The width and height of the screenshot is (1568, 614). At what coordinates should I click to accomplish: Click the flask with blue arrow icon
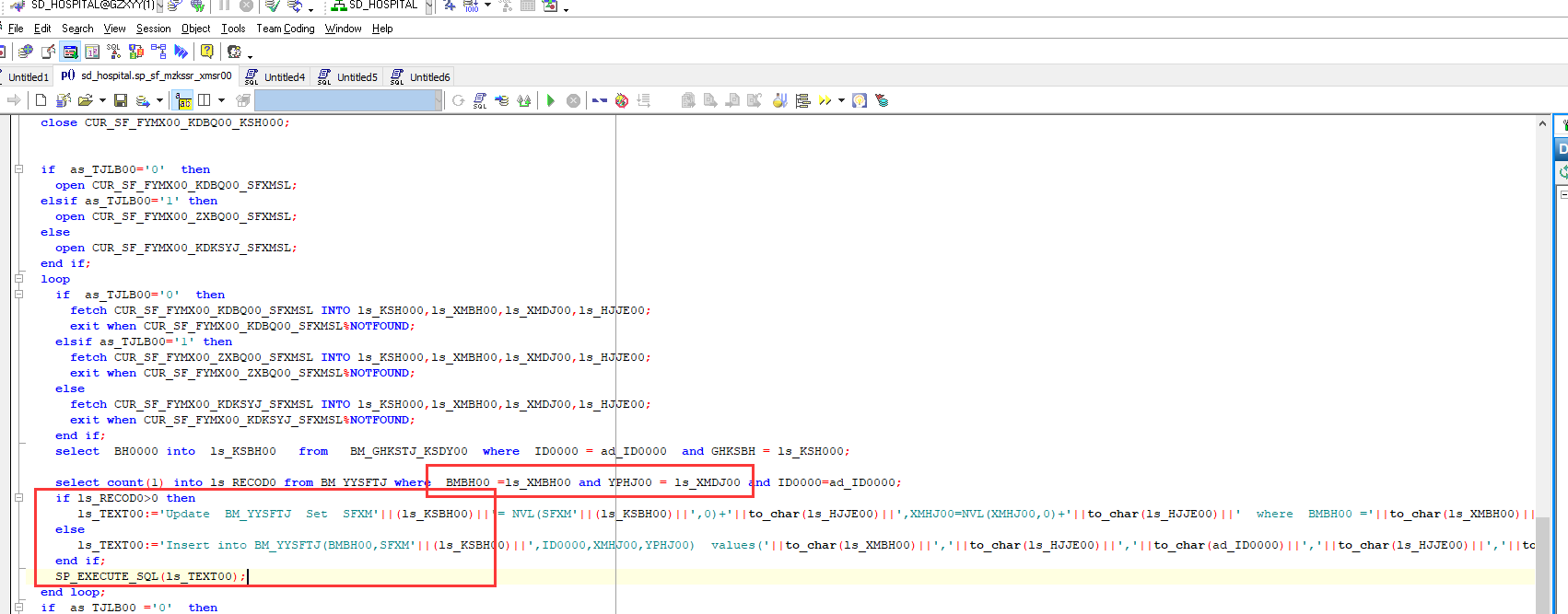[x=779, y=100]
